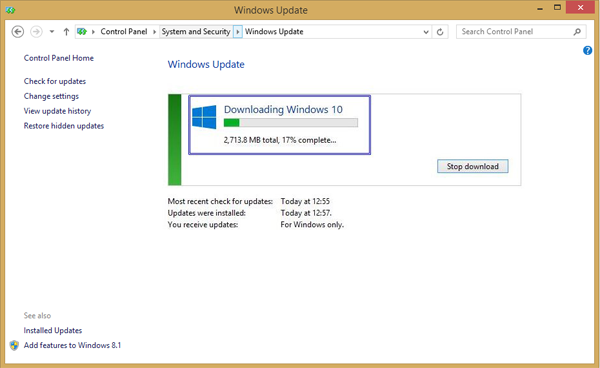This screenshot has width=600, height=368.
Task: Click For Windows only text
Action: [312, 225]
